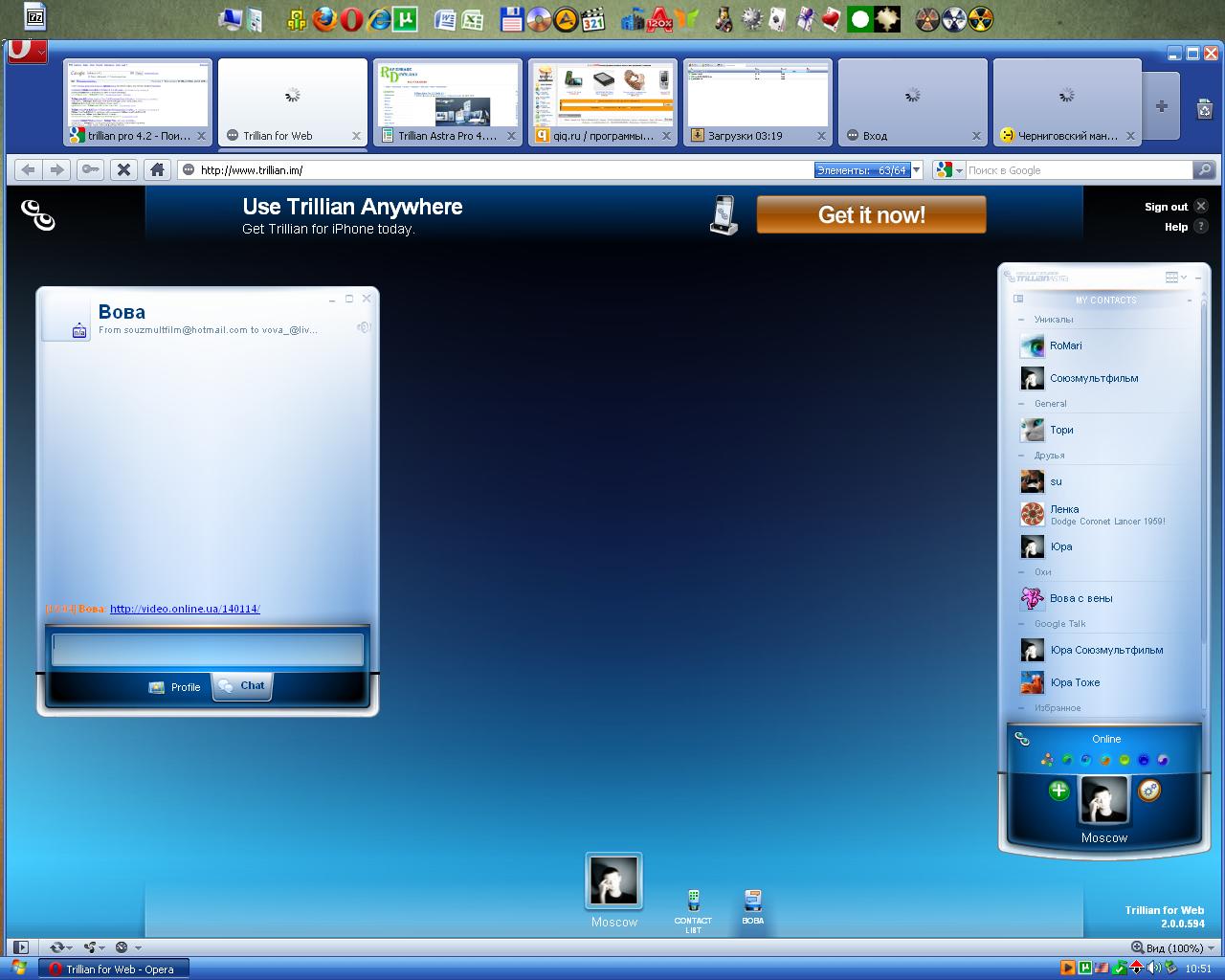Screen dimensions: 1225x980
Task: Toggle the Opera panel button in the status bar
Action: pos(21,947)
